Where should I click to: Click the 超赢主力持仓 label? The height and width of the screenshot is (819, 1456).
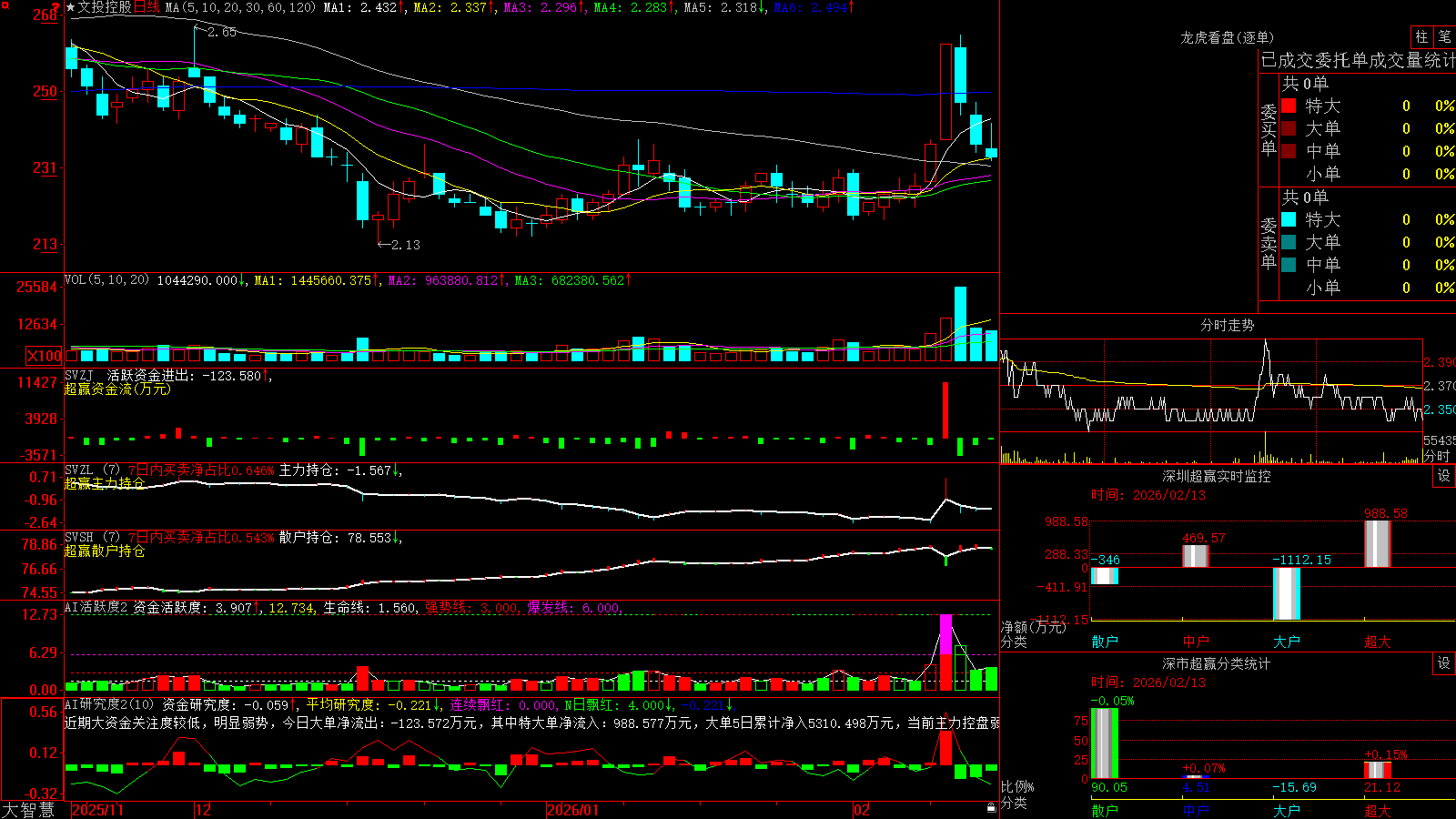pos(105,483)
